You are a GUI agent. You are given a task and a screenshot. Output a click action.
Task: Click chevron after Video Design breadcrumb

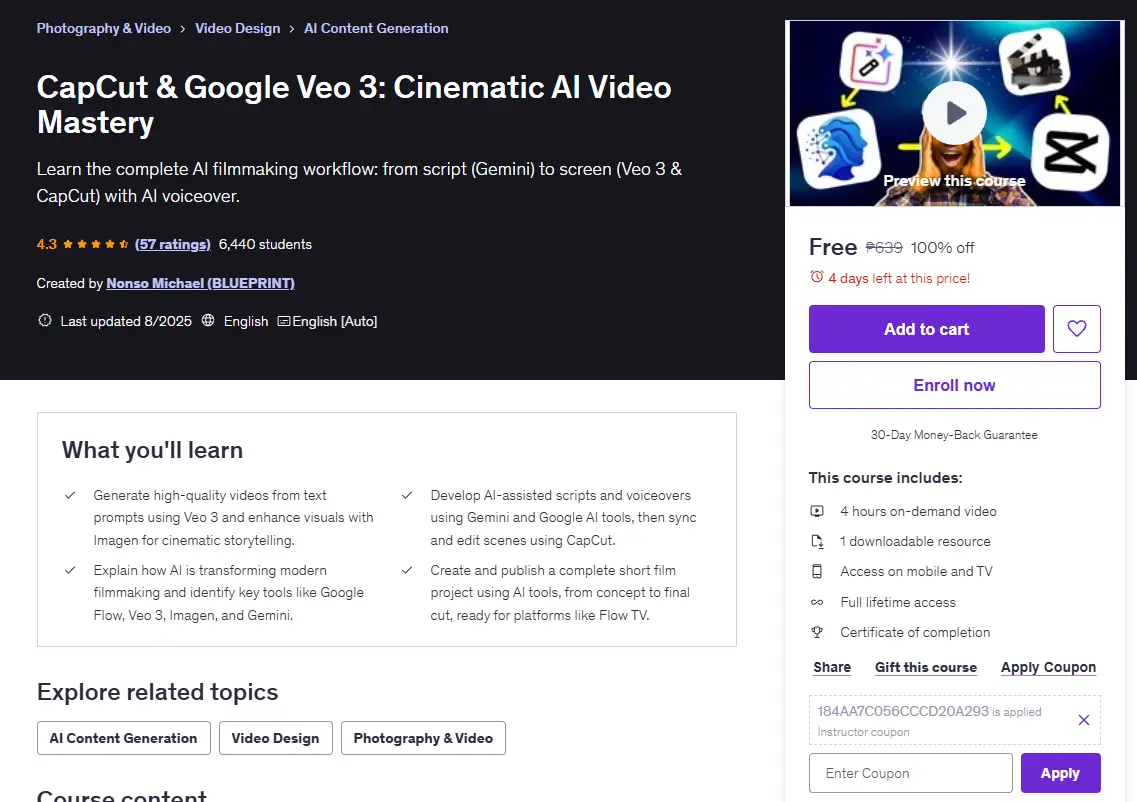coord(292,29)
